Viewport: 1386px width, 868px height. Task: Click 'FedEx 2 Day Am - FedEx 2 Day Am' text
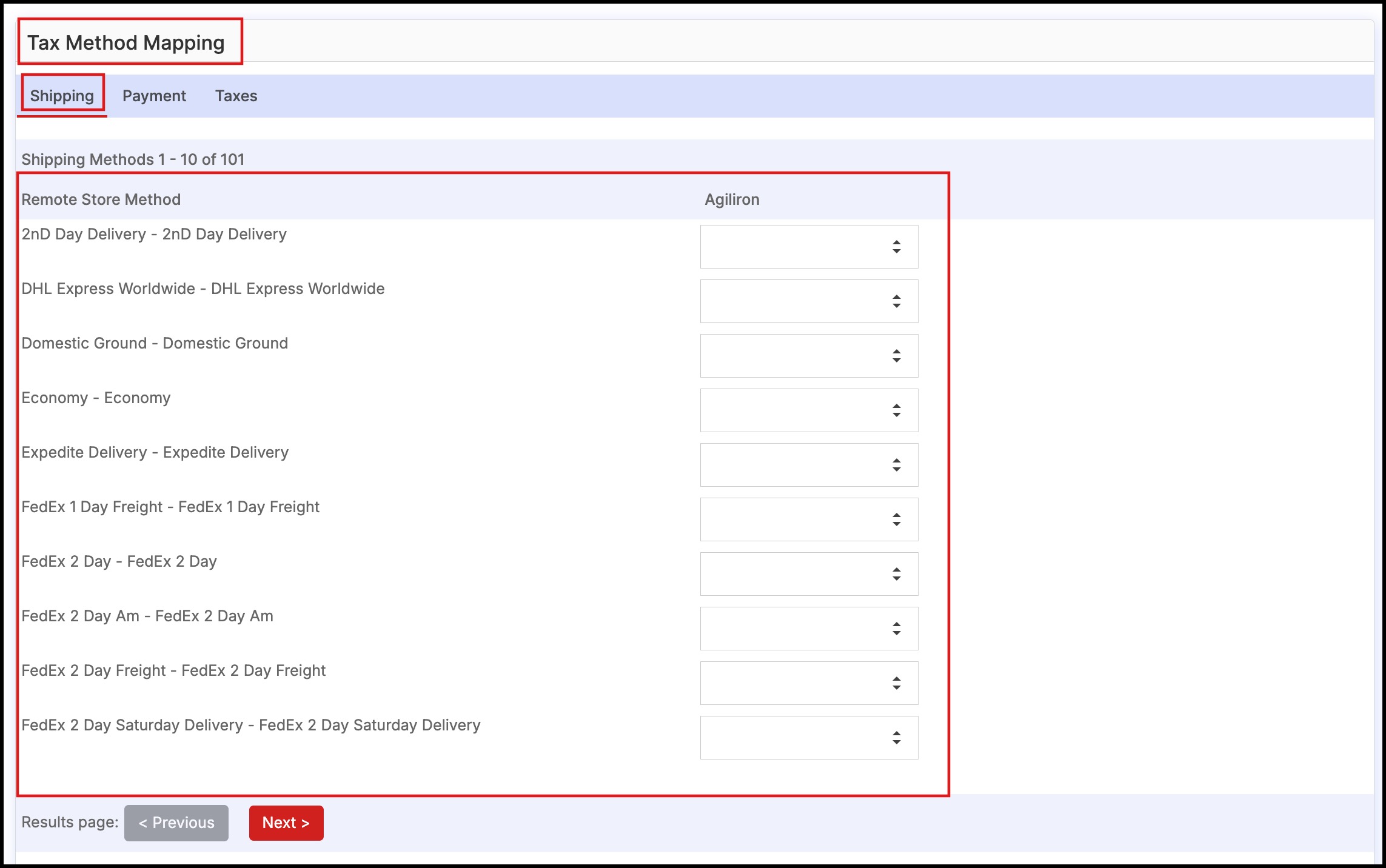point(147,616)
